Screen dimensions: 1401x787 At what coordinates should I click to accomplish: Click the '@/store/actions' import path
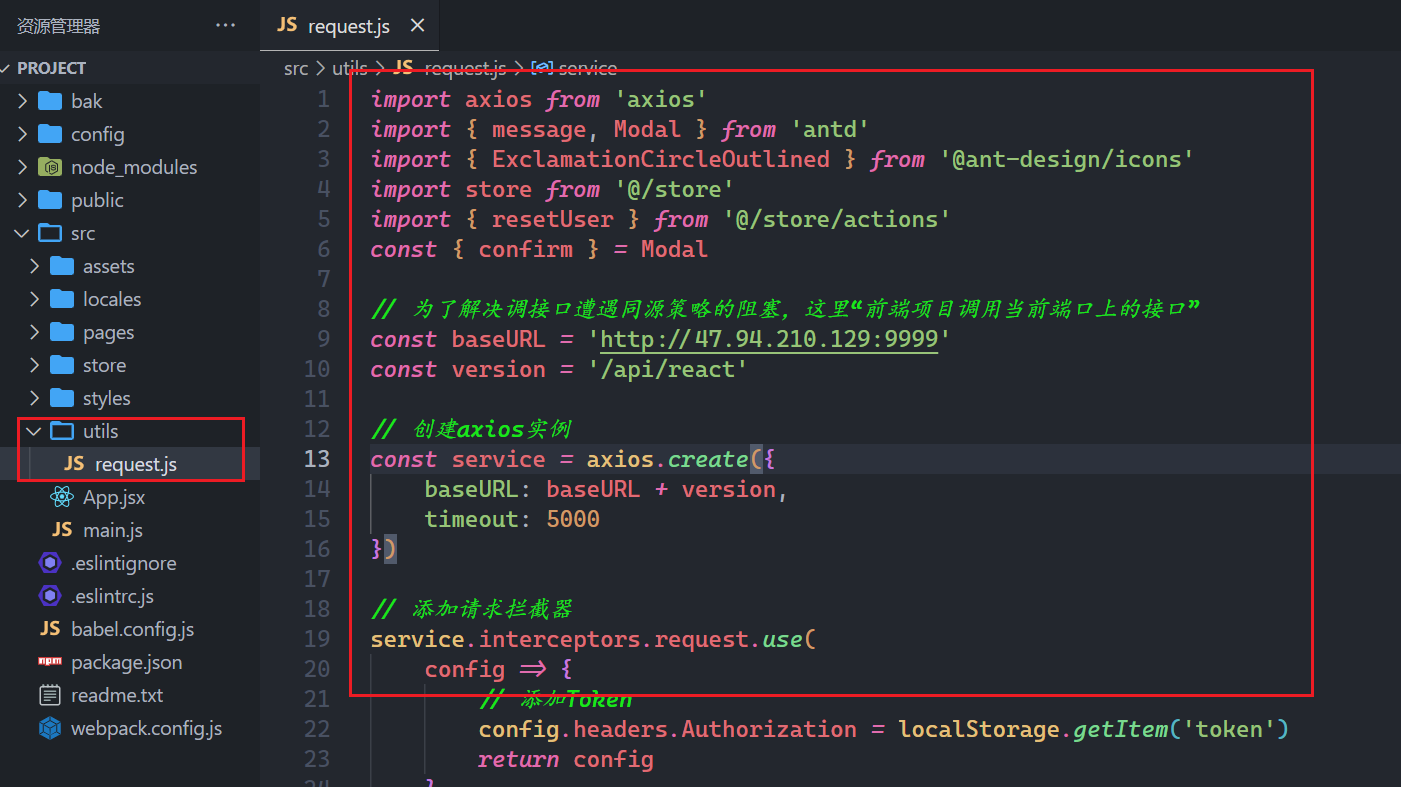[x=838, y=219]
